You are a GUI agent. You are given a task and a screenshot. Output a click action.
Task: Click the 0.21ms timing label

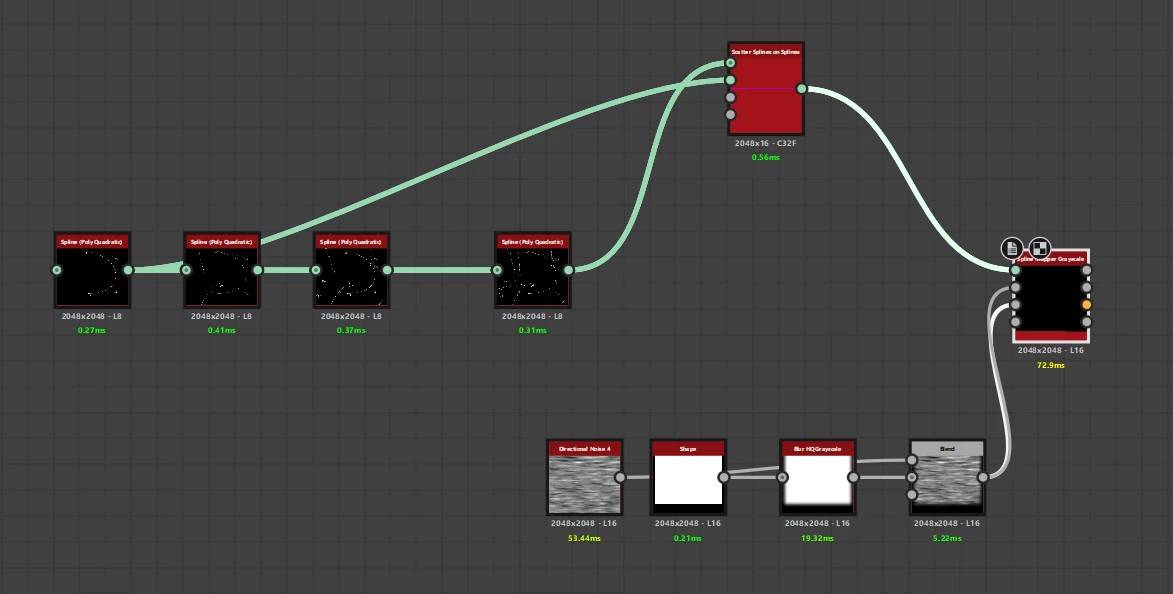tap(687, 539)
